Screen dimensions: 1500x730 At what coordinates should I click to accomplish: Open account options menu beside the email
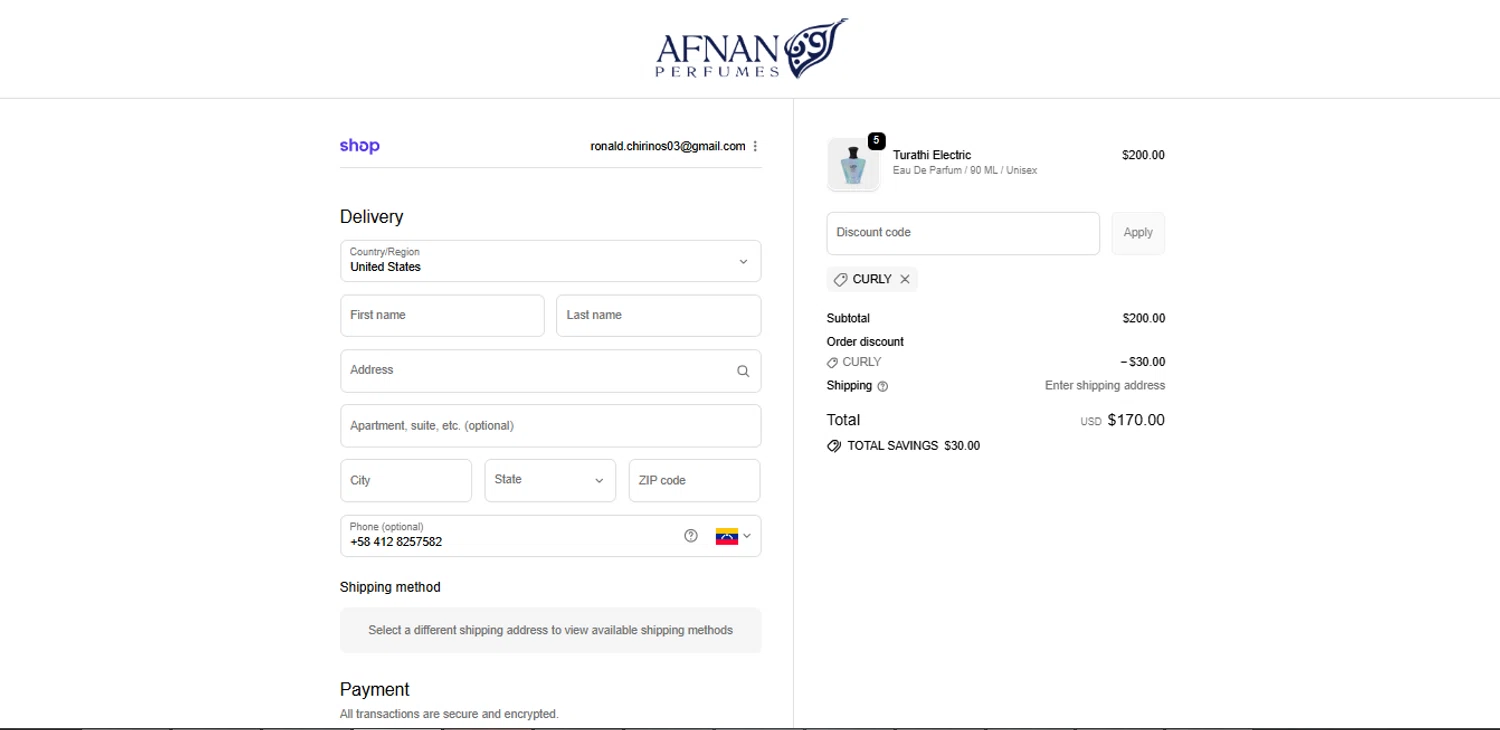pos(755,146)
